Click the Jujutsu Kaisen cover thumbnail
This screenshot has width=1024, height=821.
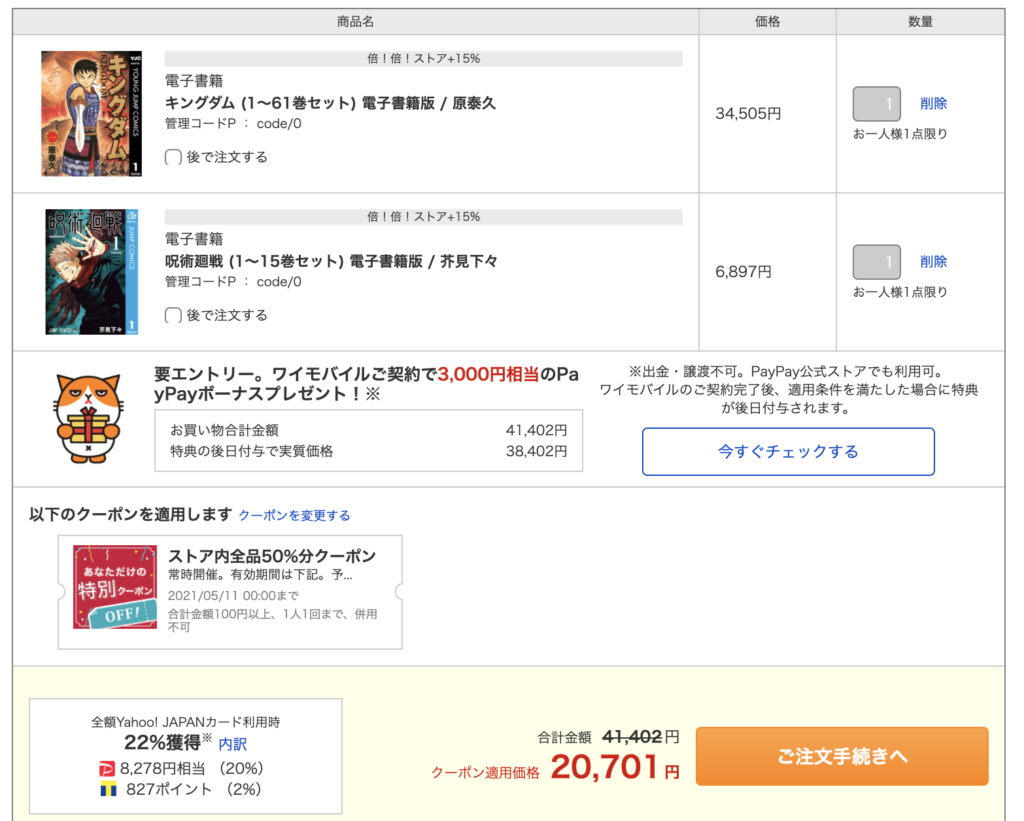coord(91,272)
